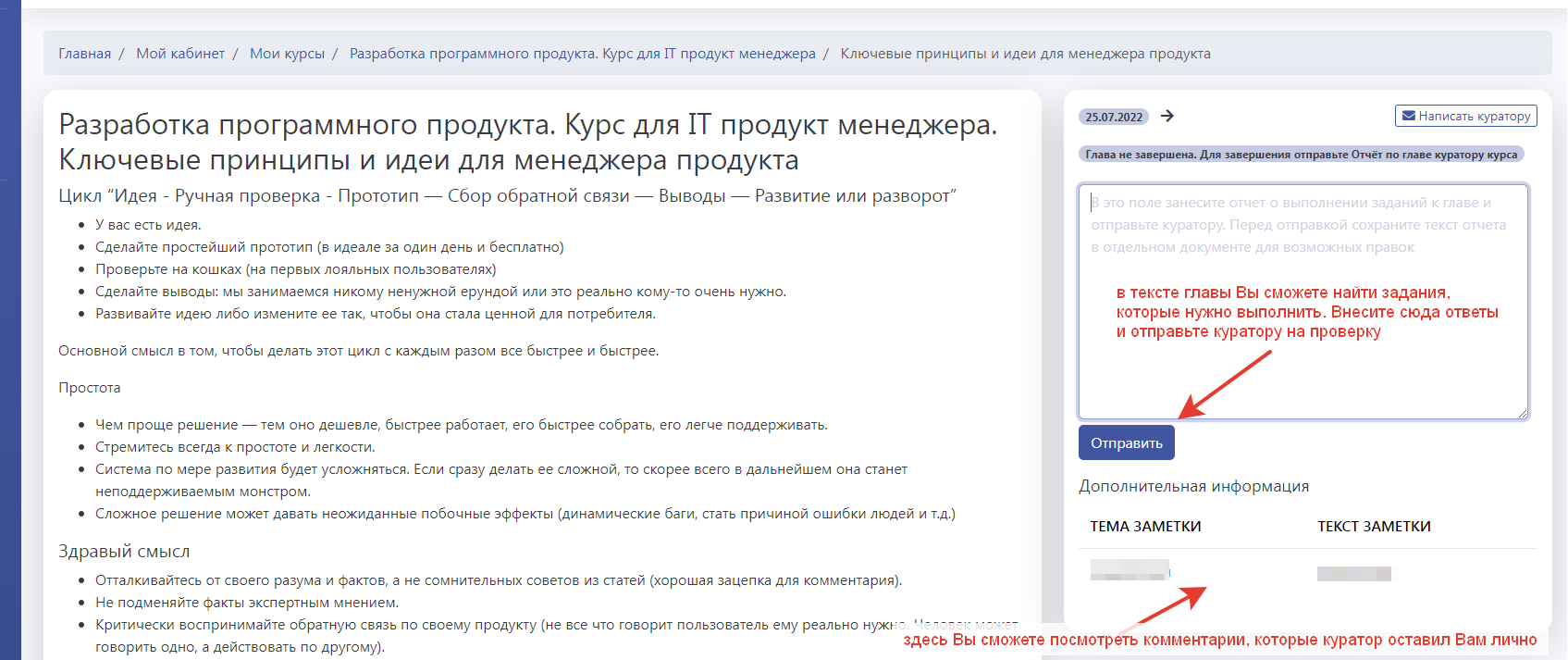Image resolution: width=1568 pixels, height=660 pixels.
Task: Click the 'Здравый смысл' section heading
Action: tap(124, 552)
